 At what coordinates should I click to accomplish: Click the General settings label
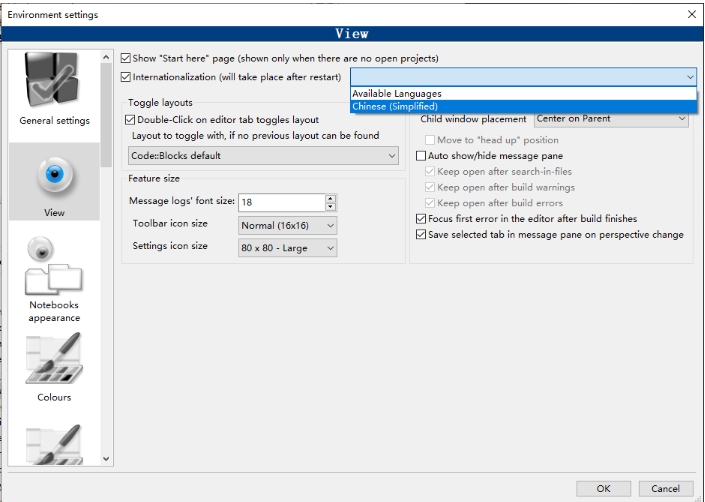[54, 120]
